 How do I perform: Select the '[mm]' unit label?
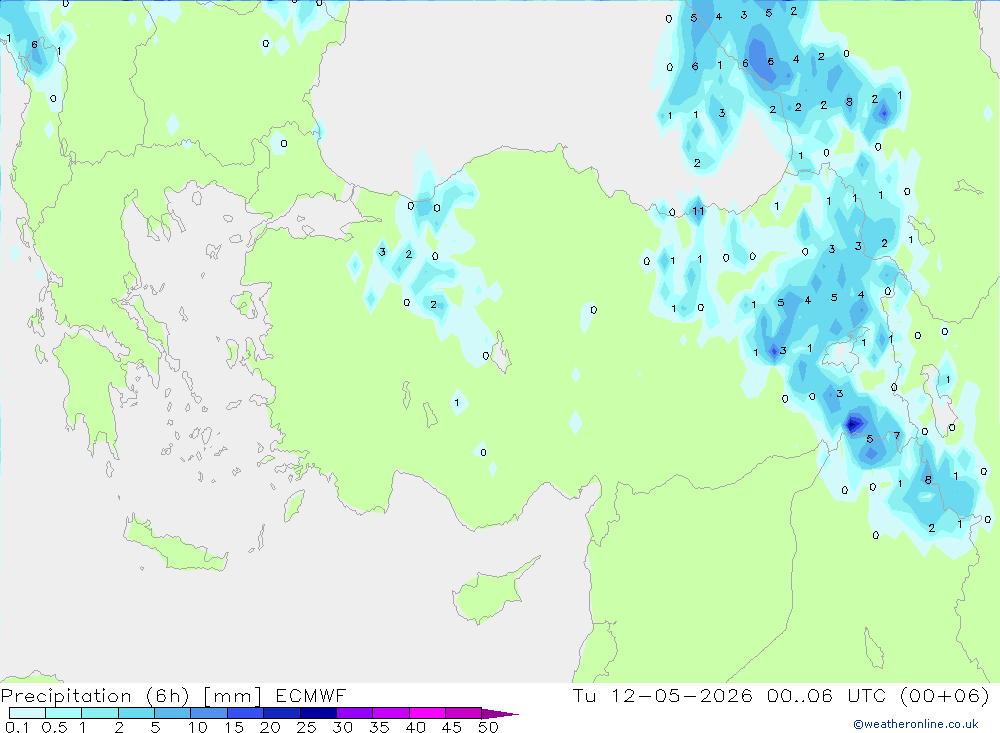(x=233, y=696)
